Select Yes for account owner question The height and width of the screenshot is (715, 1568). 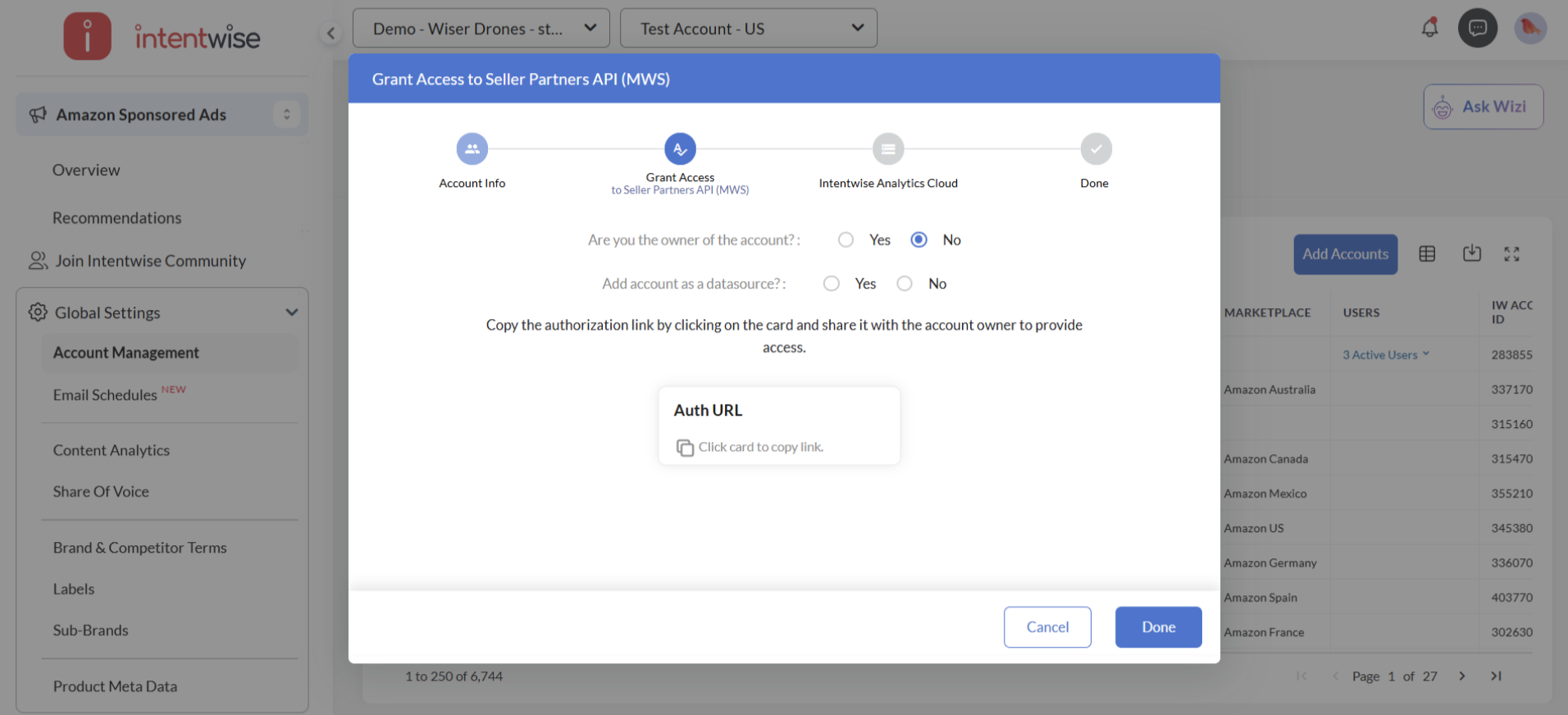[x=846, y=239]
